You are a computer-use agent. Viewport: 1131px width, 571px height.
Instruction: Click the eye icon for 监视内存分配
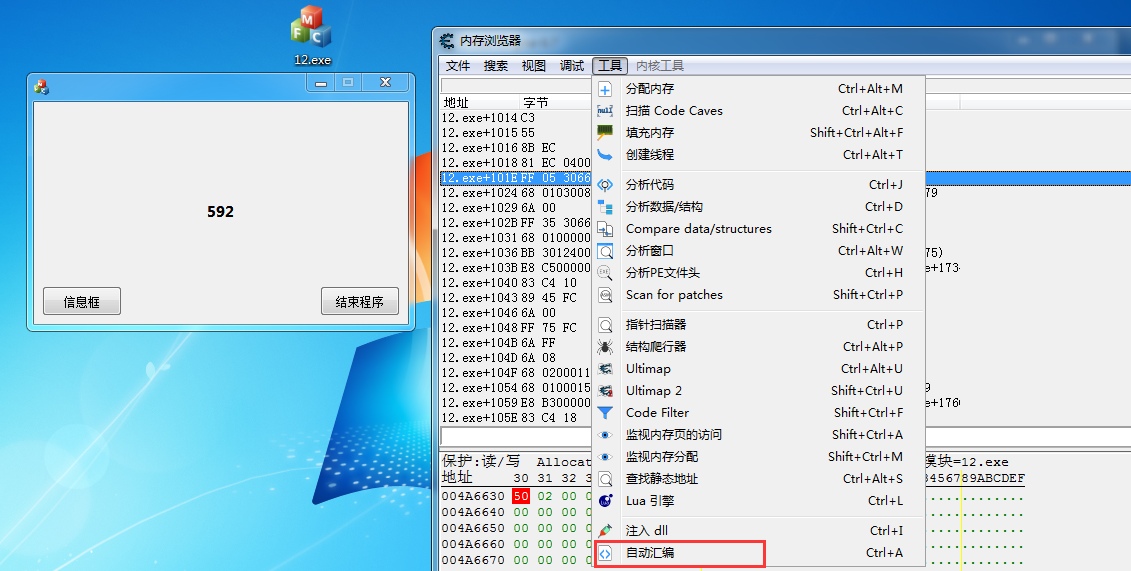tap(605, 457)
